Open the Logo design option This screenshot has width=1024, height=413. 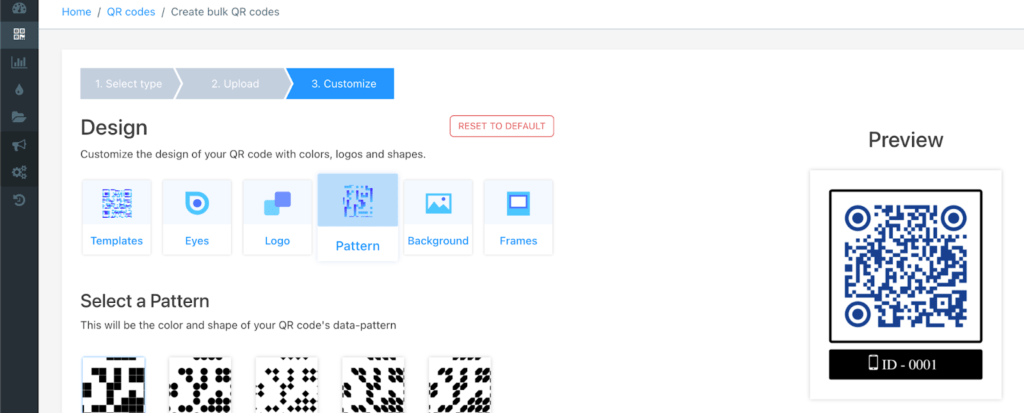click(277, 217)
